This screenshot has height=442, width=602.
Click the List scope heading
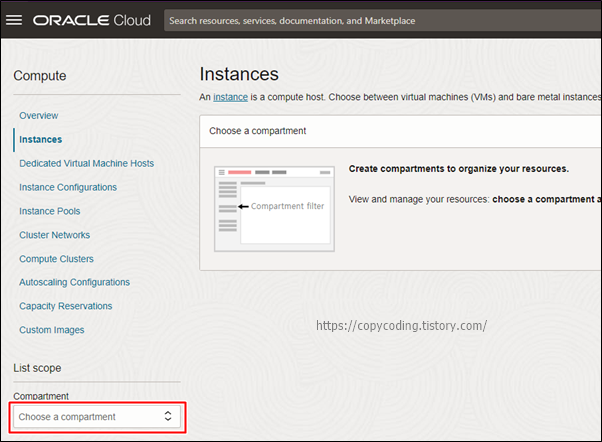coord(37,368)
